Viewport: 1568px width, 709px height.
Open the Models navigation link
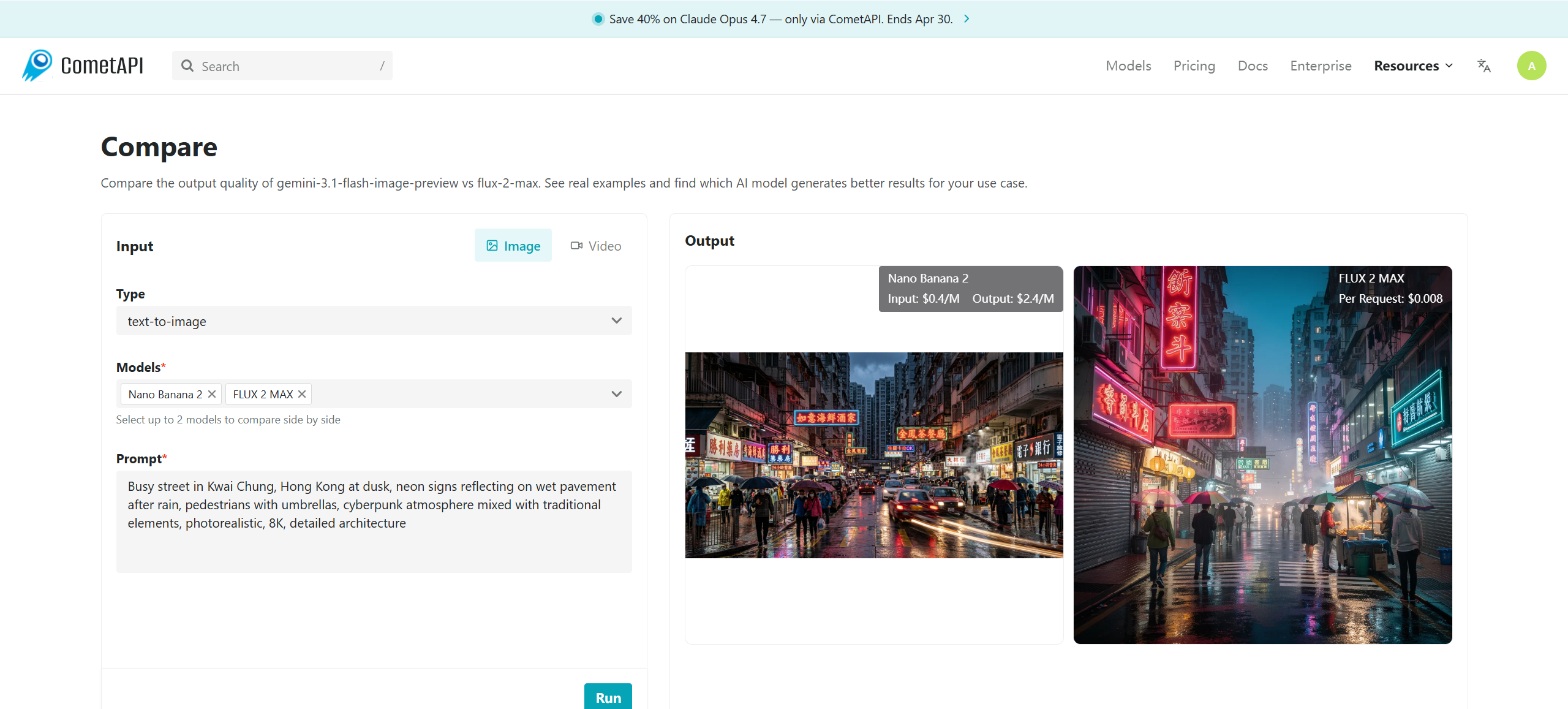(x=1128, y=66)
